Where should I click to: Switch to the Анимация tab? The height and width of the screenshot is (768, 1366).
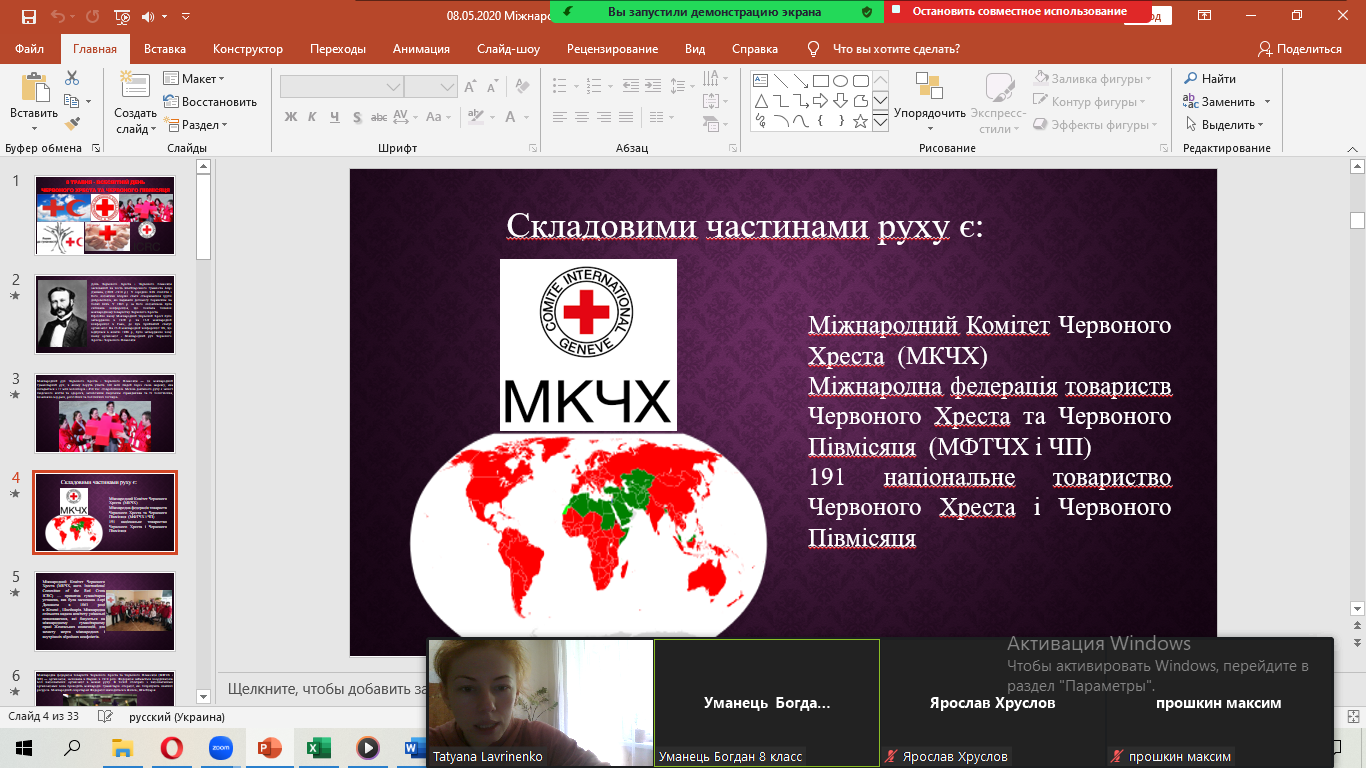(x=420, y=49)
